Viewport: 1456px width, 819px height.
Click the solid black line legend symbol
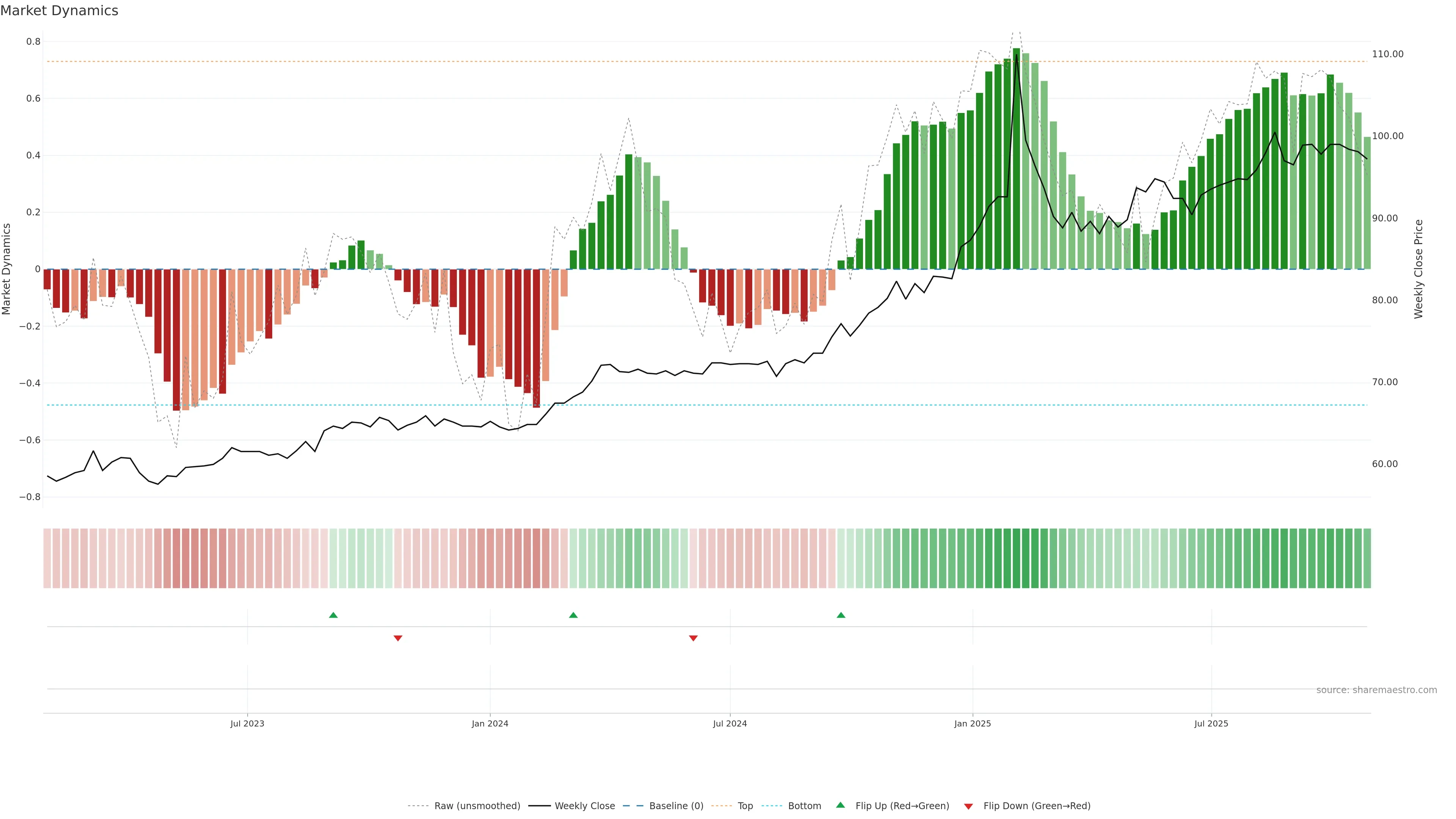539,806
